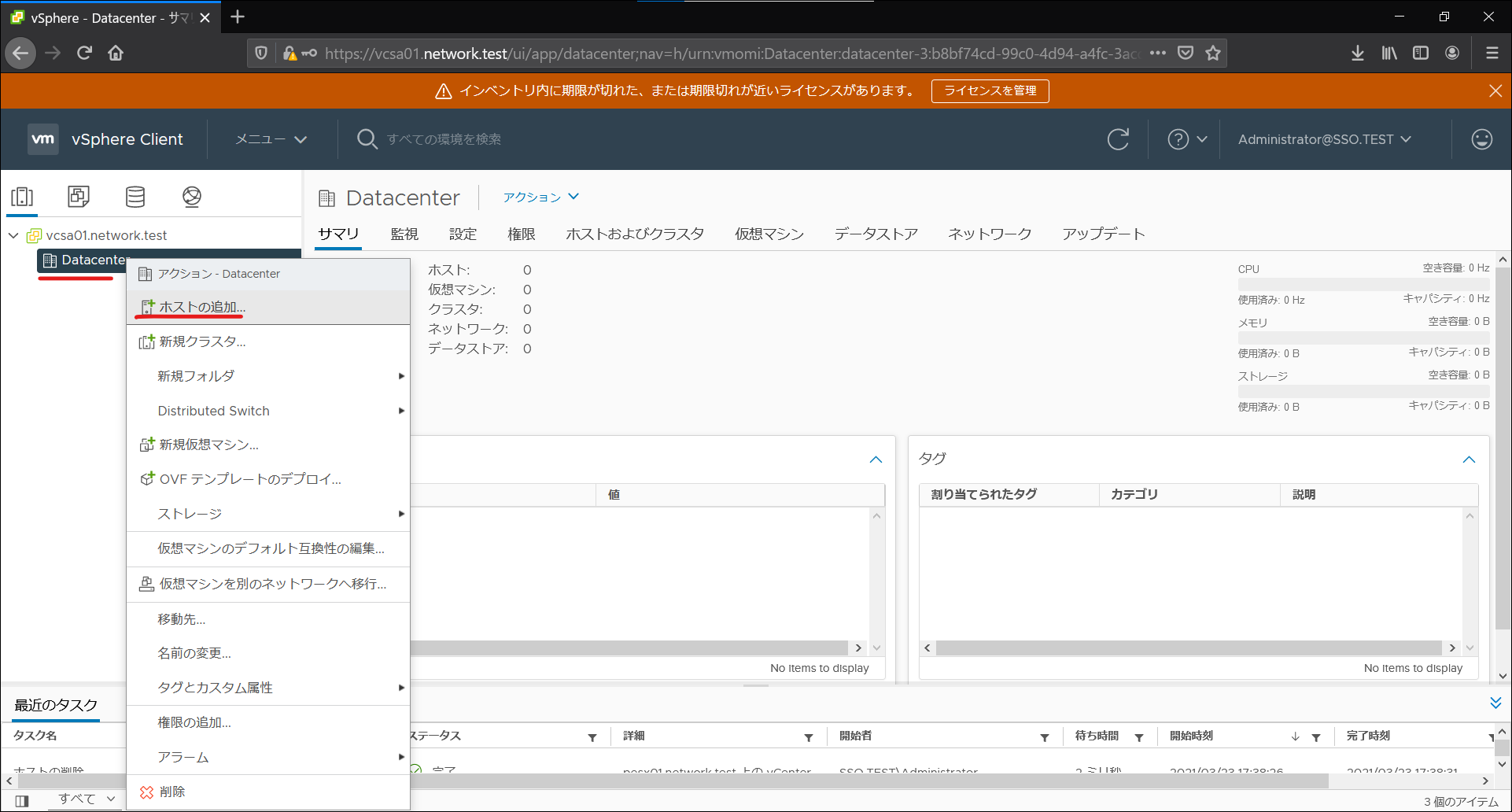This screenshot has width=1512, height=812.
Task: Open the Storage inventory view icon
Action: pos(135,196)
